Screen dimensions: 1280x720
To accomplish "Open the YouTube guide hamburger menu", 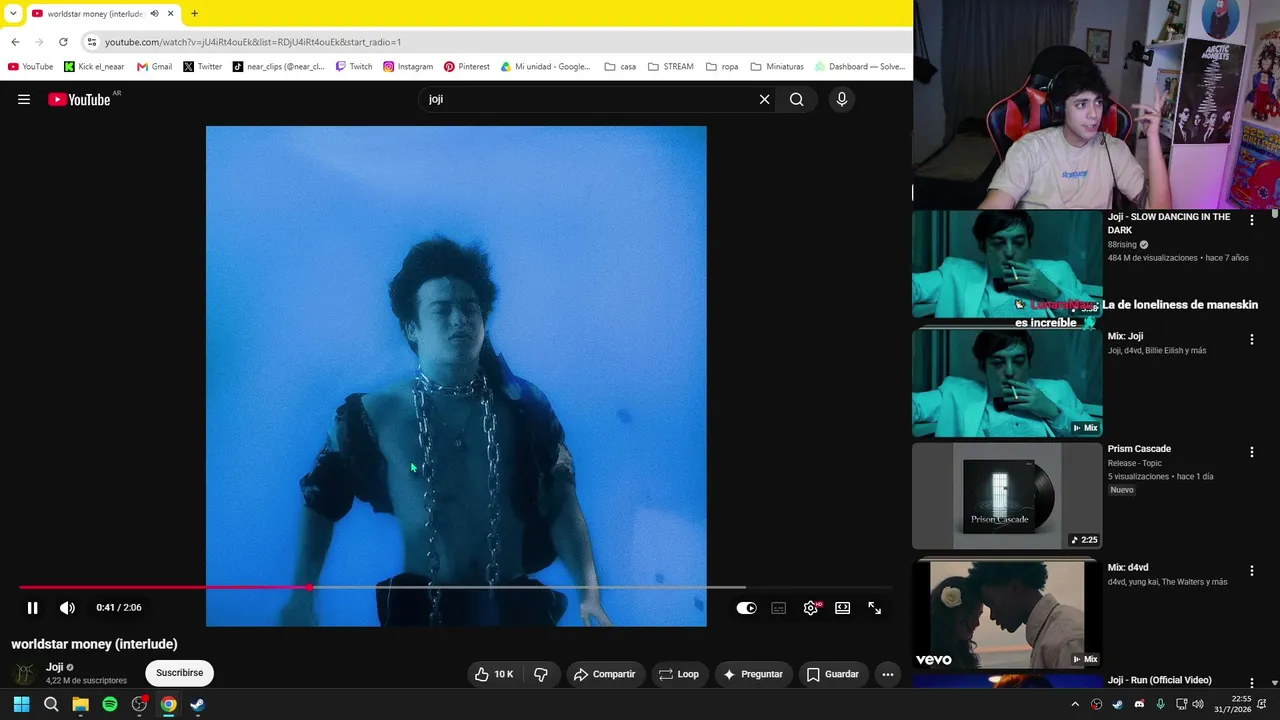I will (24, 99).
